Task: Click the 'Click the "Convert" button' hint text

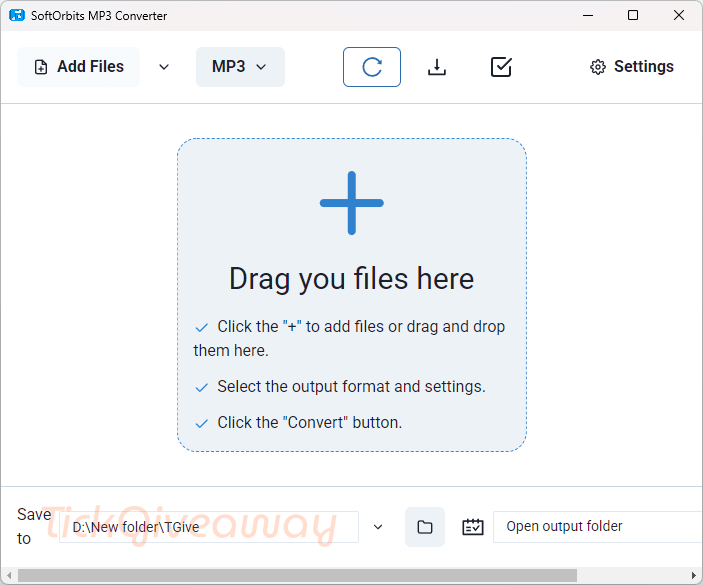Action: click(309, 423)
